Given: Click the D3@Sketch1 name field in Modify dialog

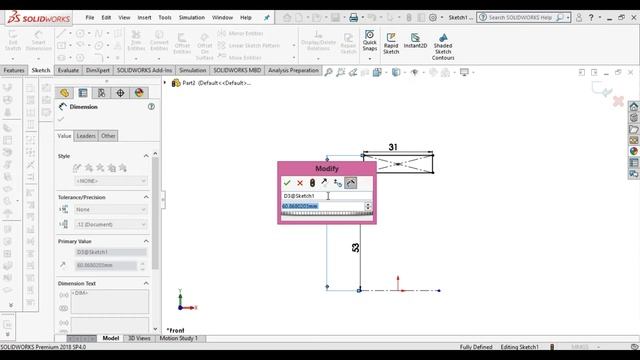Looking at the screenshot, I should pyautogui.click(x=327, y=196).
